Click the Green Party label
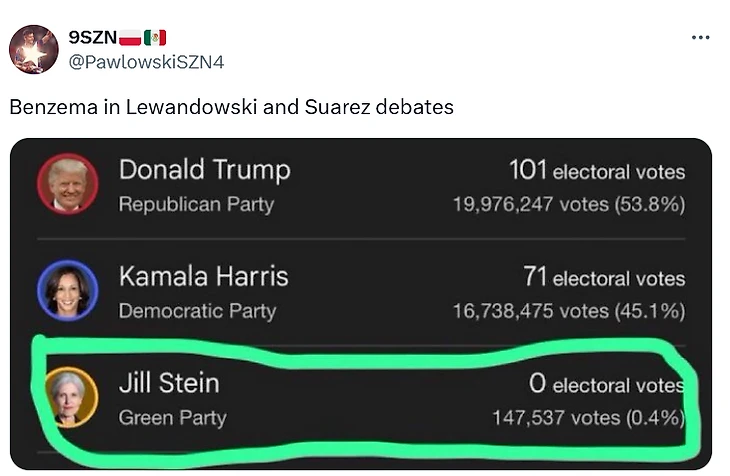Image resolution: width=730 pixels, height=476 pixels. click(x=172, y=417)
